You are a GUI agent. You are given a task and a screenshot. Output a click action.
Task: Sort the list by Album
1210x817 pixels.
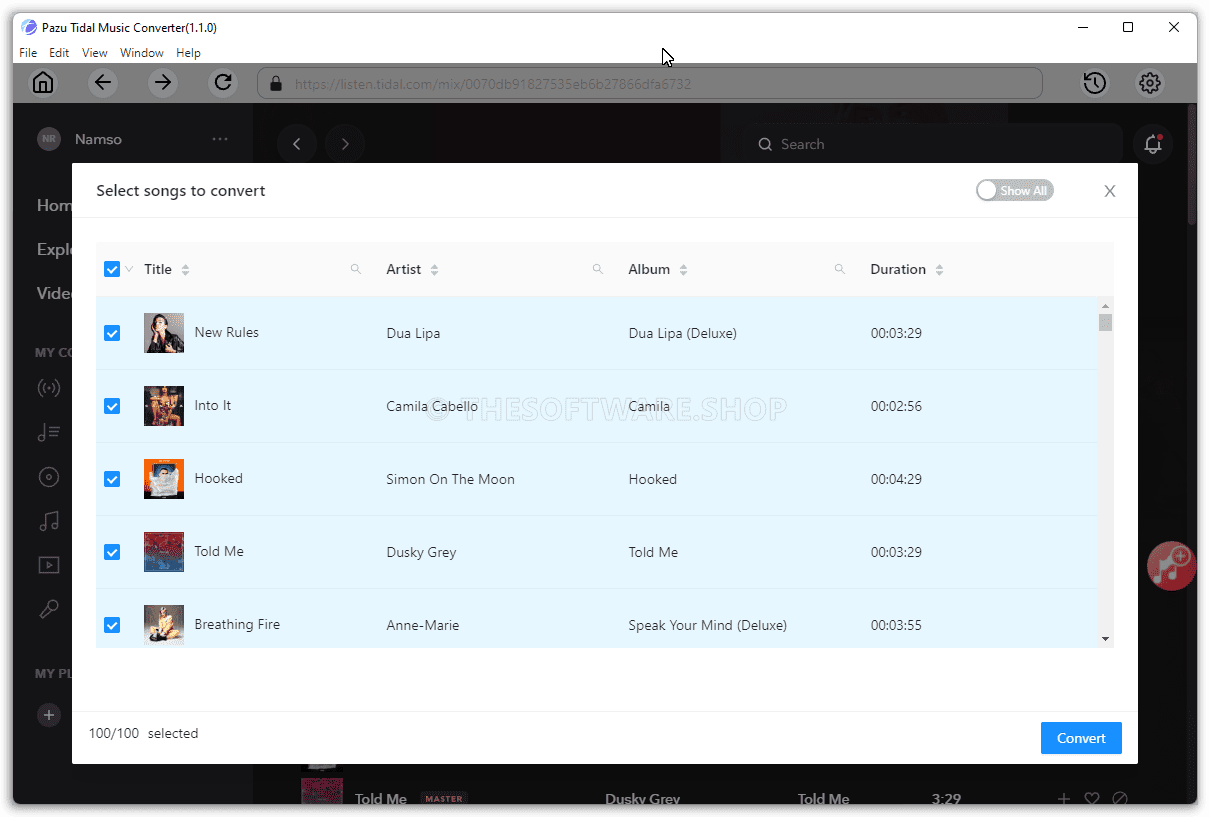pyautogui.click(x=683, y=270)
